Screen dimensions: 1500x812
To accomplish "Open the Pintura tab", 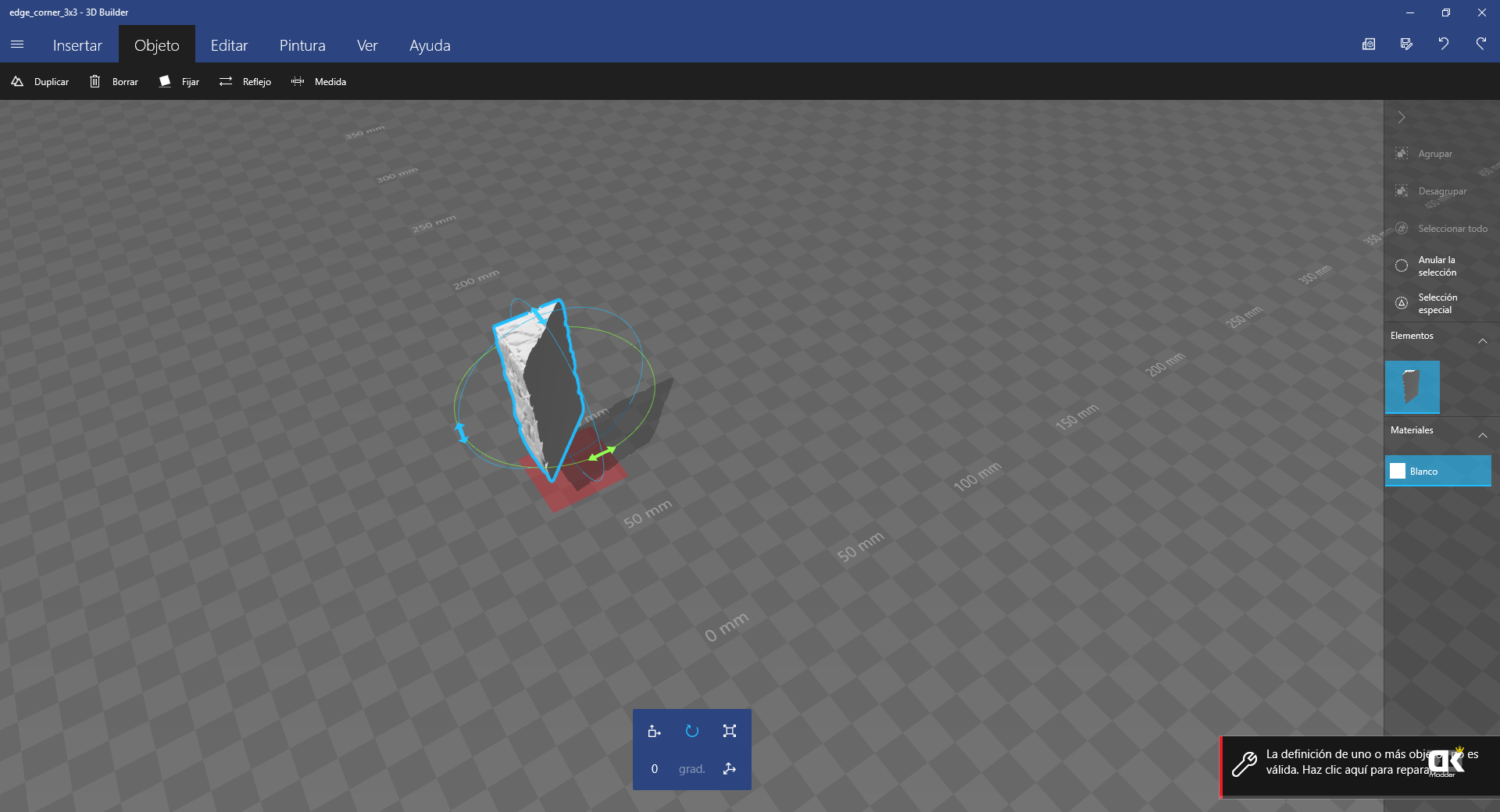I will (302, 45).
